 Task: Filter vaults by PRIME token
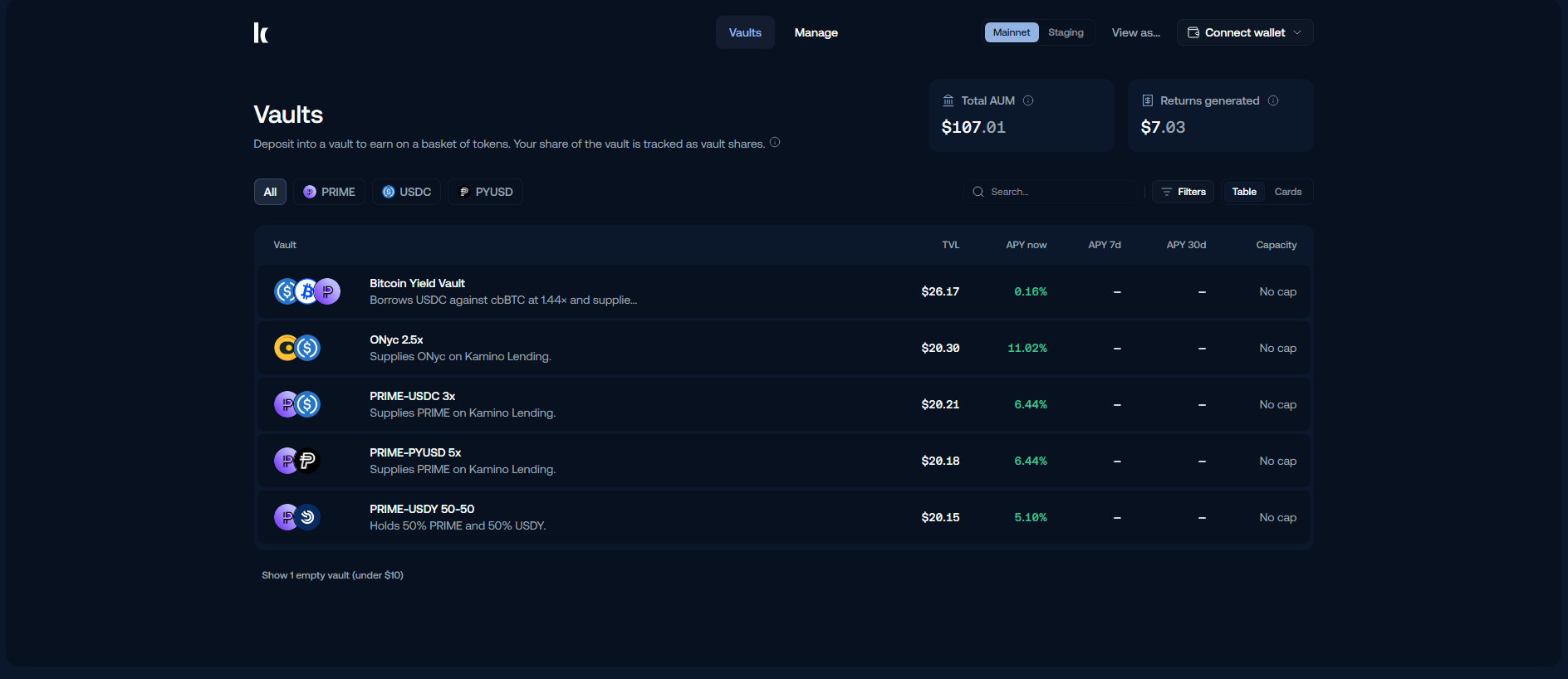[x=329, y=192]
